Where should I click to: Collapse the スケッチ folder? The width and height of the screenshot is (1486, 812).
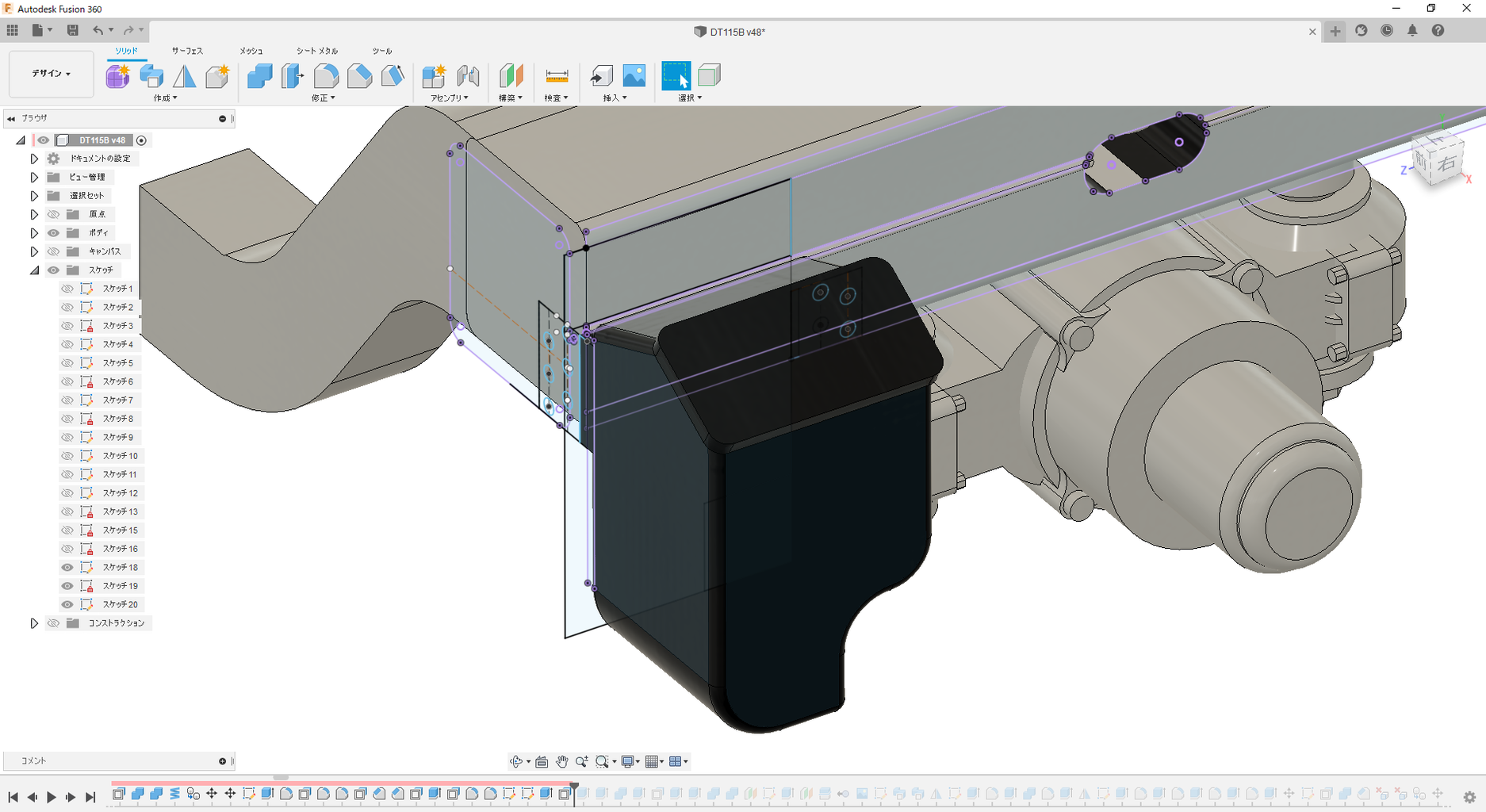click(x=34, y=270)
